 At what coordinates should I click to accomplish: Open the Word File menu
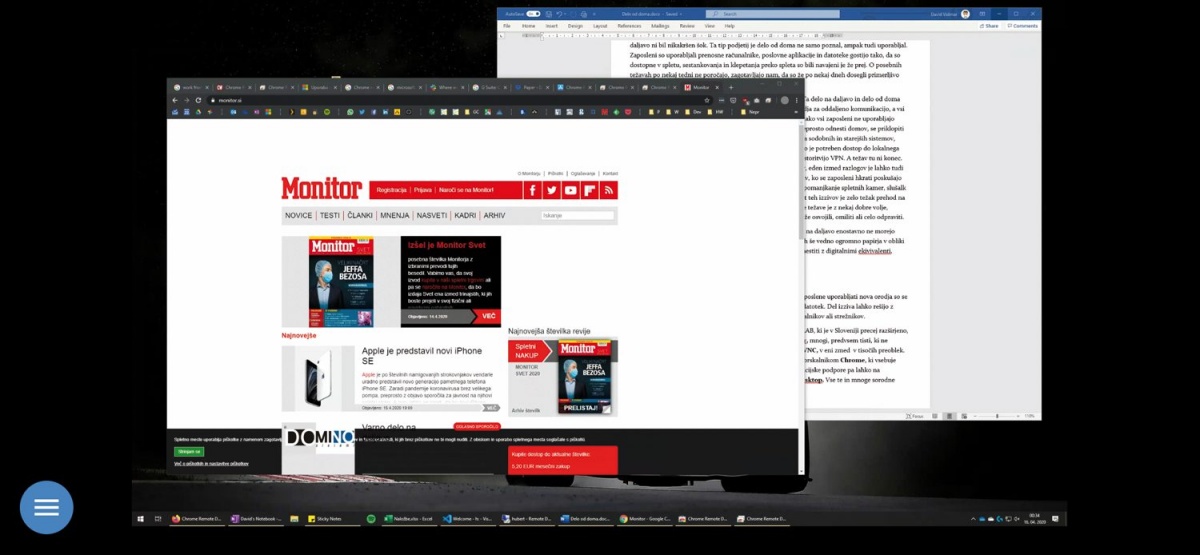[x=507, y=25]
